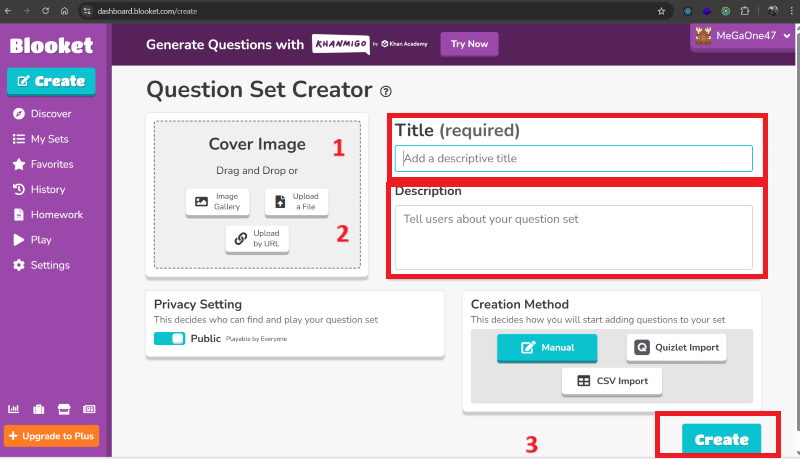Click Upgrade to Plus button

pyautogui.click(x=52, y=436)
